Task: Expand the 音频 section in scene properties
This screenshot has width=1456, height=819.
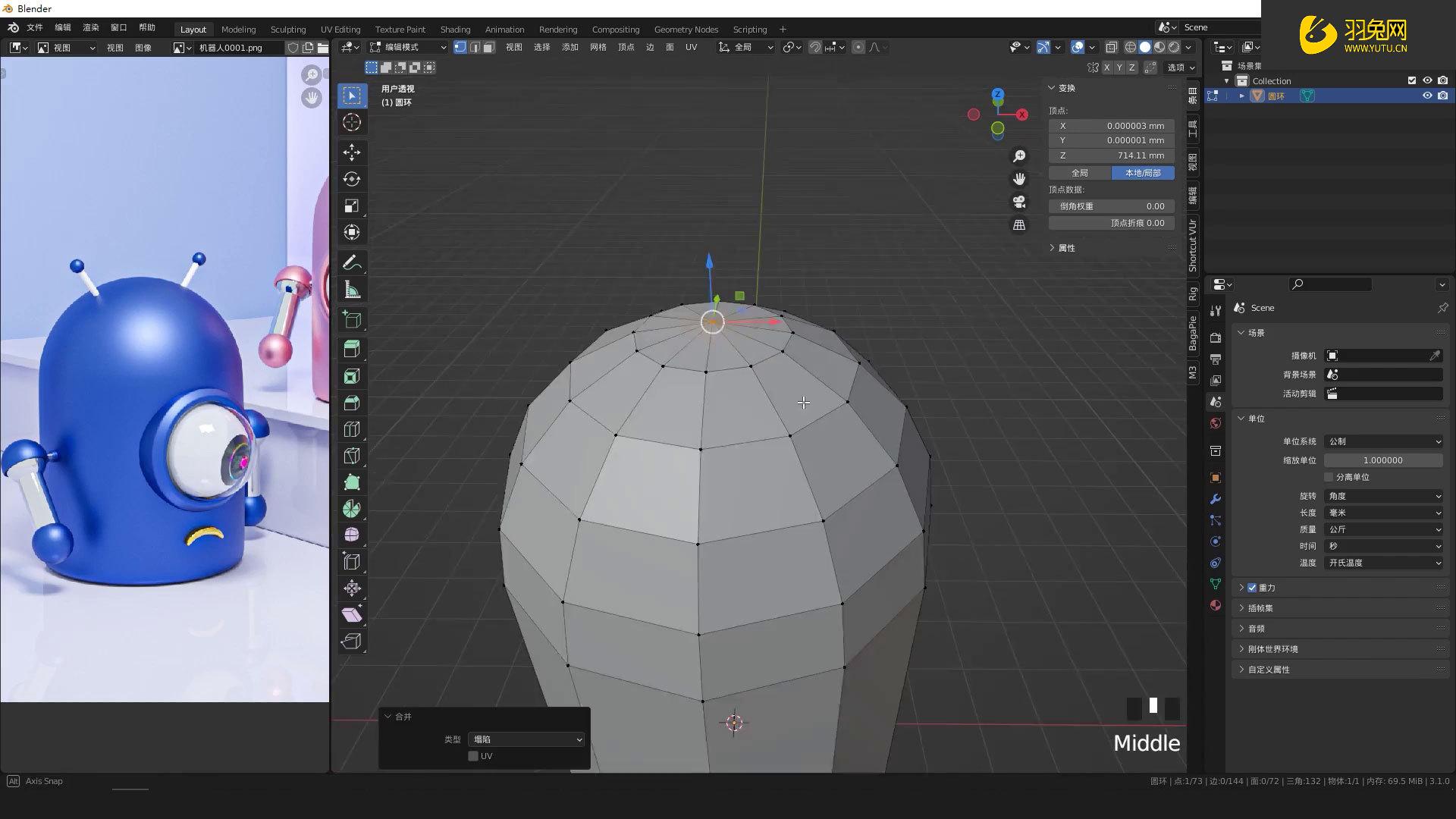Action: [x=1255, y=628]
